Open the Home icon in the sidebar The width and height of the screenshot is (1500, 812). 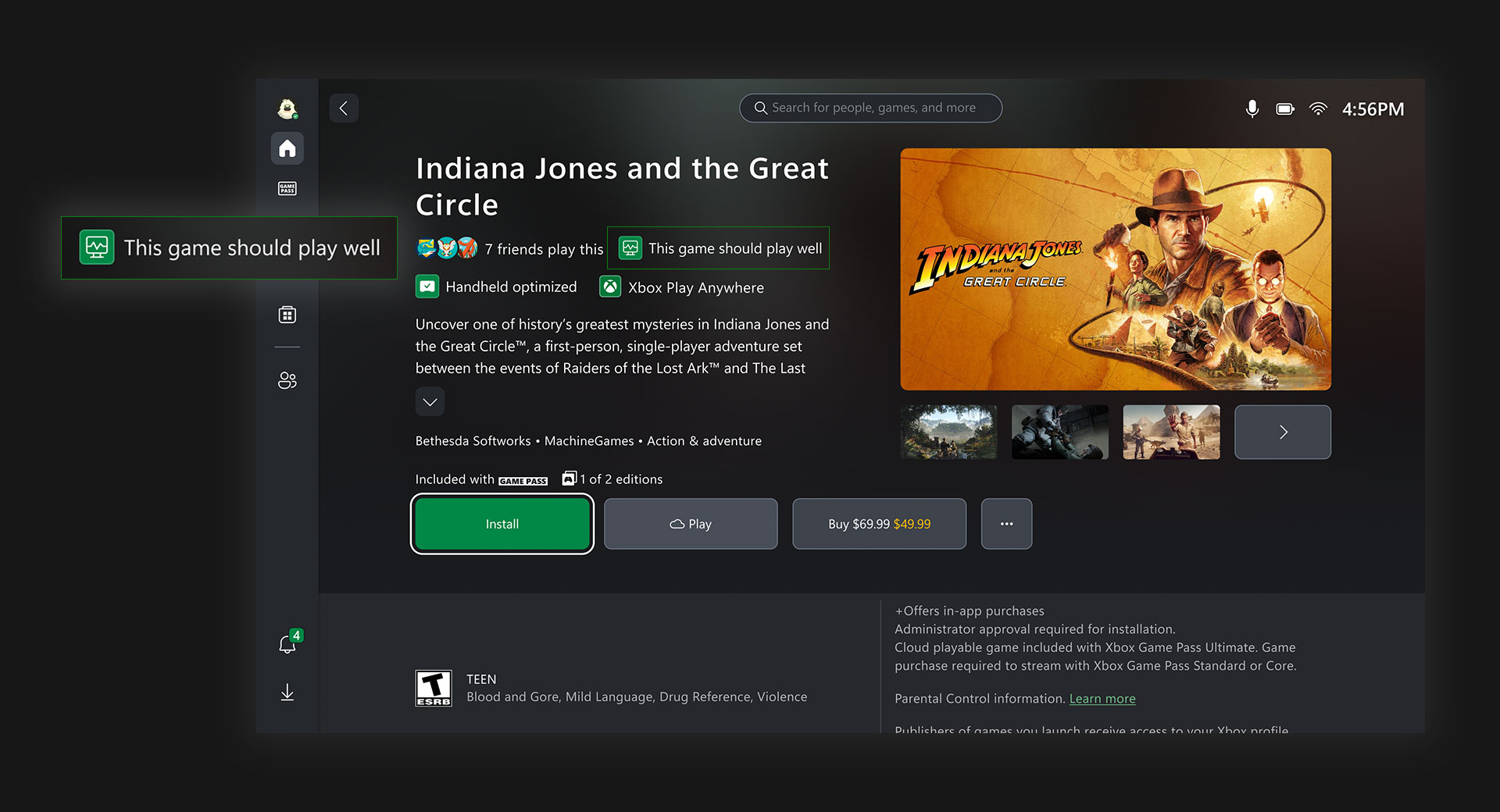(287, 148)
